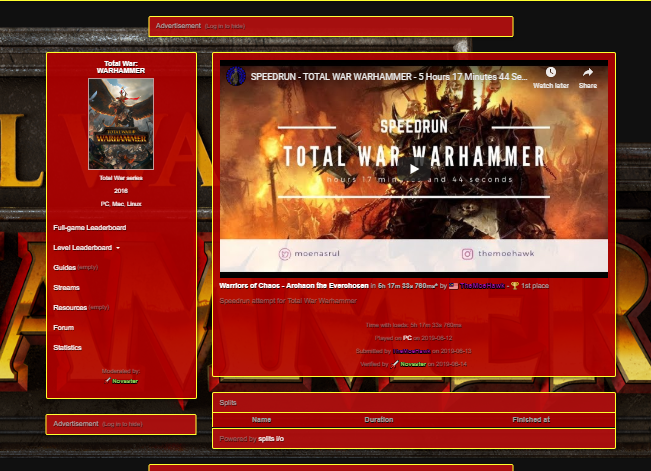Screen dimensions: 651x471
Task: Open the video title link at top
Action: coord(389,77)
